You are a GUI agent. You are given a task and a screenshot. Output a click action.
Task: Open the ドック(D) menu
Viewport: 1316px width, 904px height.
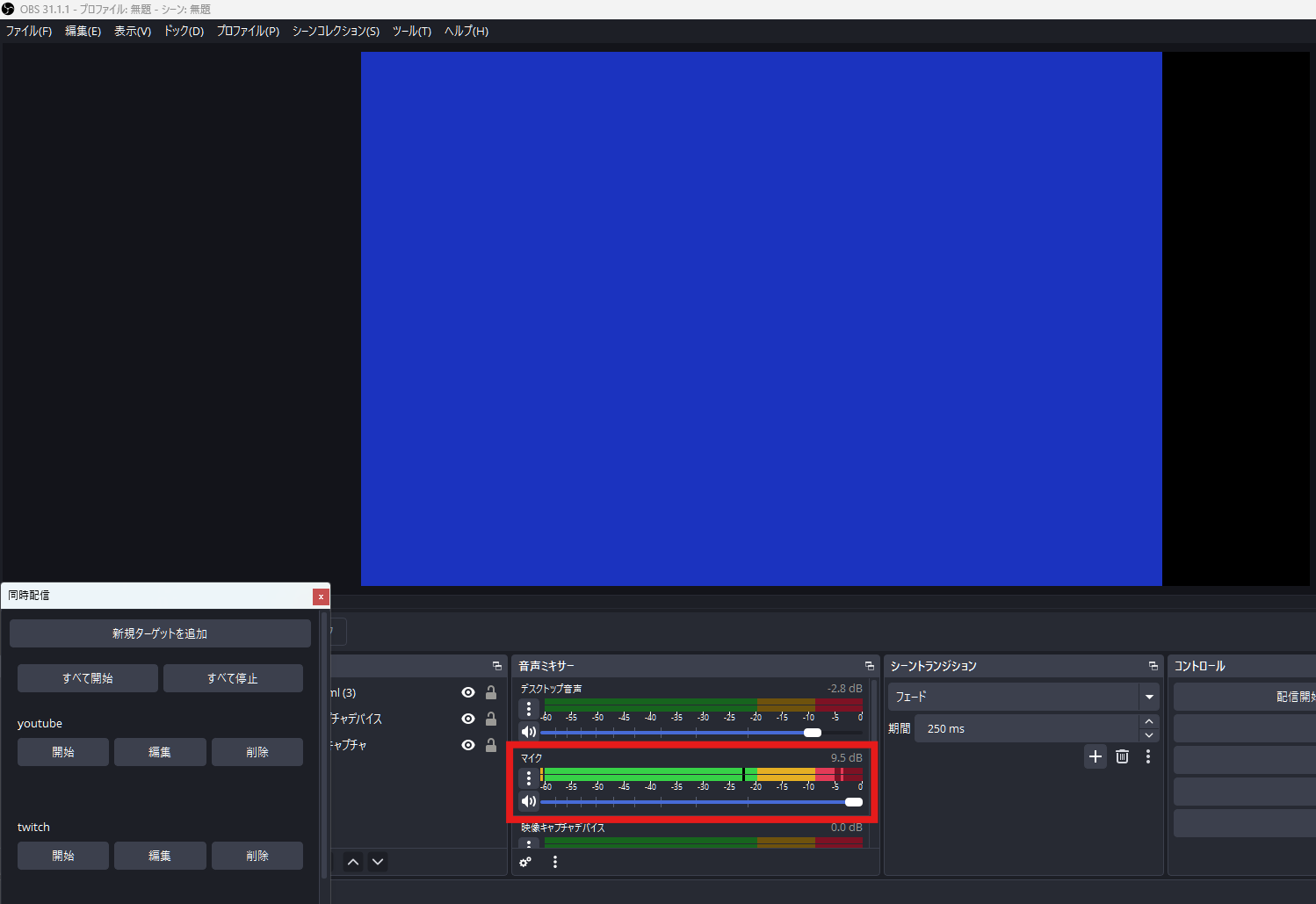(184, 31)
